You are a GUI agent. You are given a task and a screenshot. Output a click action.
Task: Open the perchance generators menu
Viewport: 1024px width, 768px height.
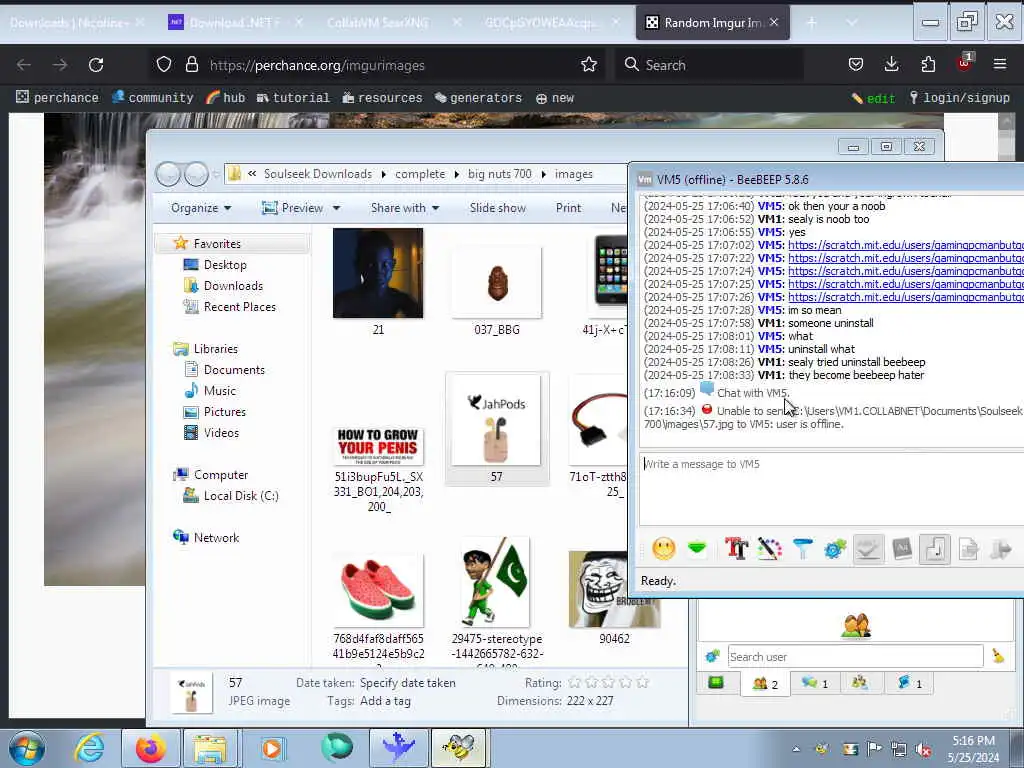click(479, 98)
